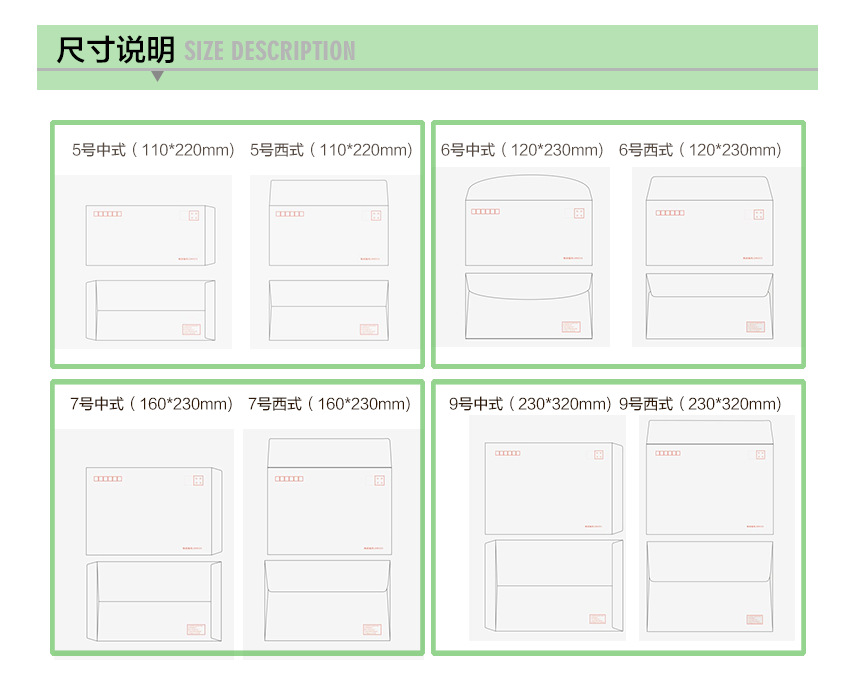Screen dimensions: 850x673
Task: Click red label on 6号西式 envelope back
Action: (755, 326)
